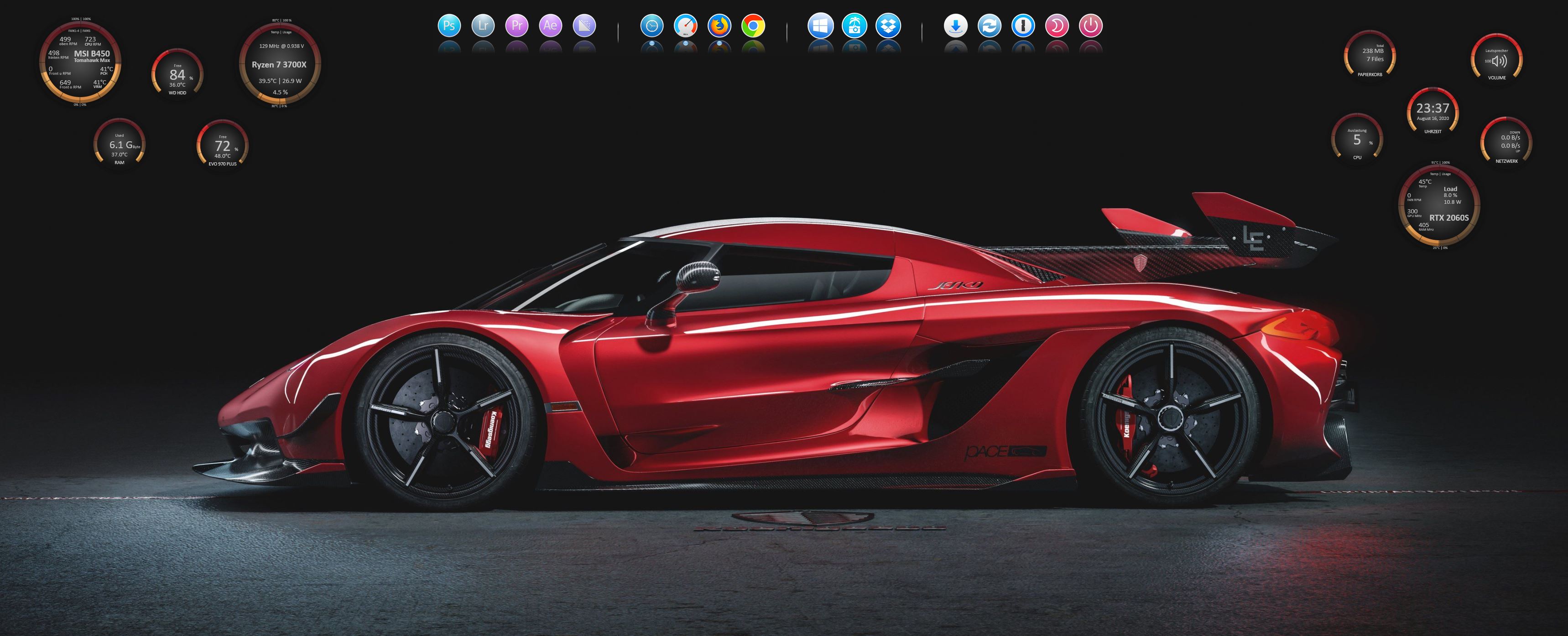Viewport: 1568px width, 636px height.
Task: Open the 1Password dock icon
Action: [x=1024, y=25]
